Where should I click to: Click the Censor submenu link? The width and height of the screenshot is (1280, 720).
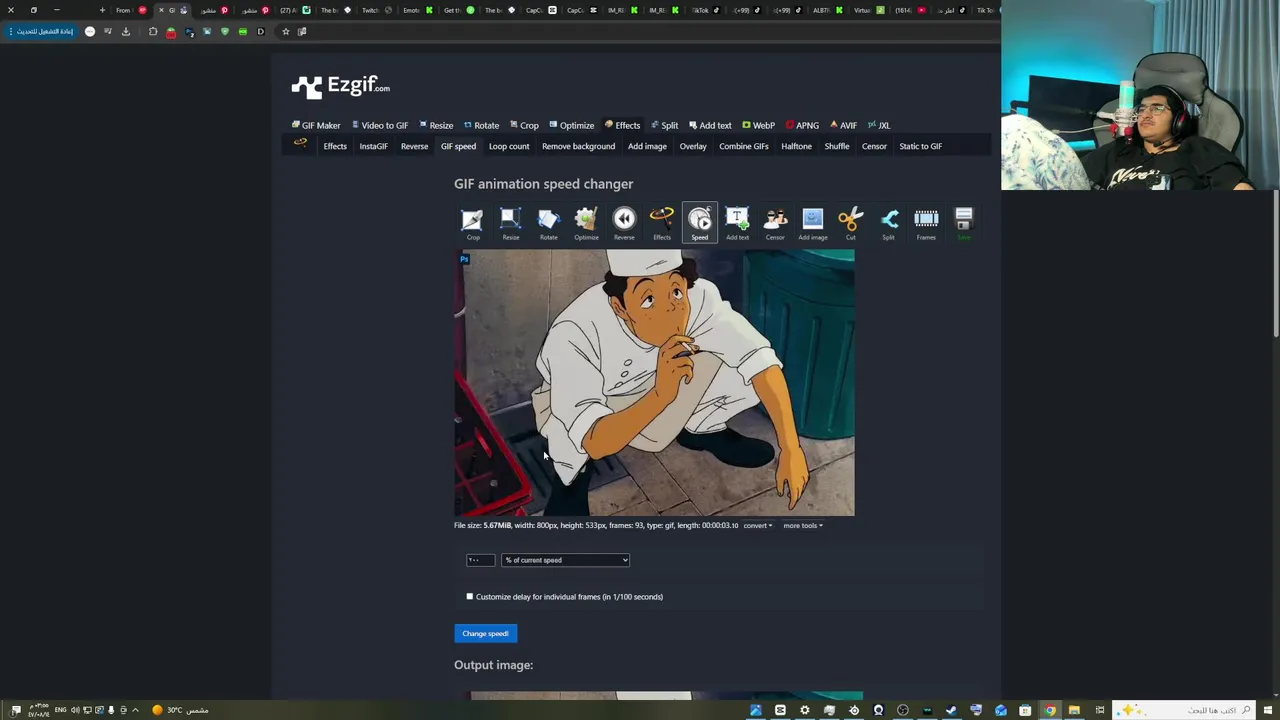(874, 146)
